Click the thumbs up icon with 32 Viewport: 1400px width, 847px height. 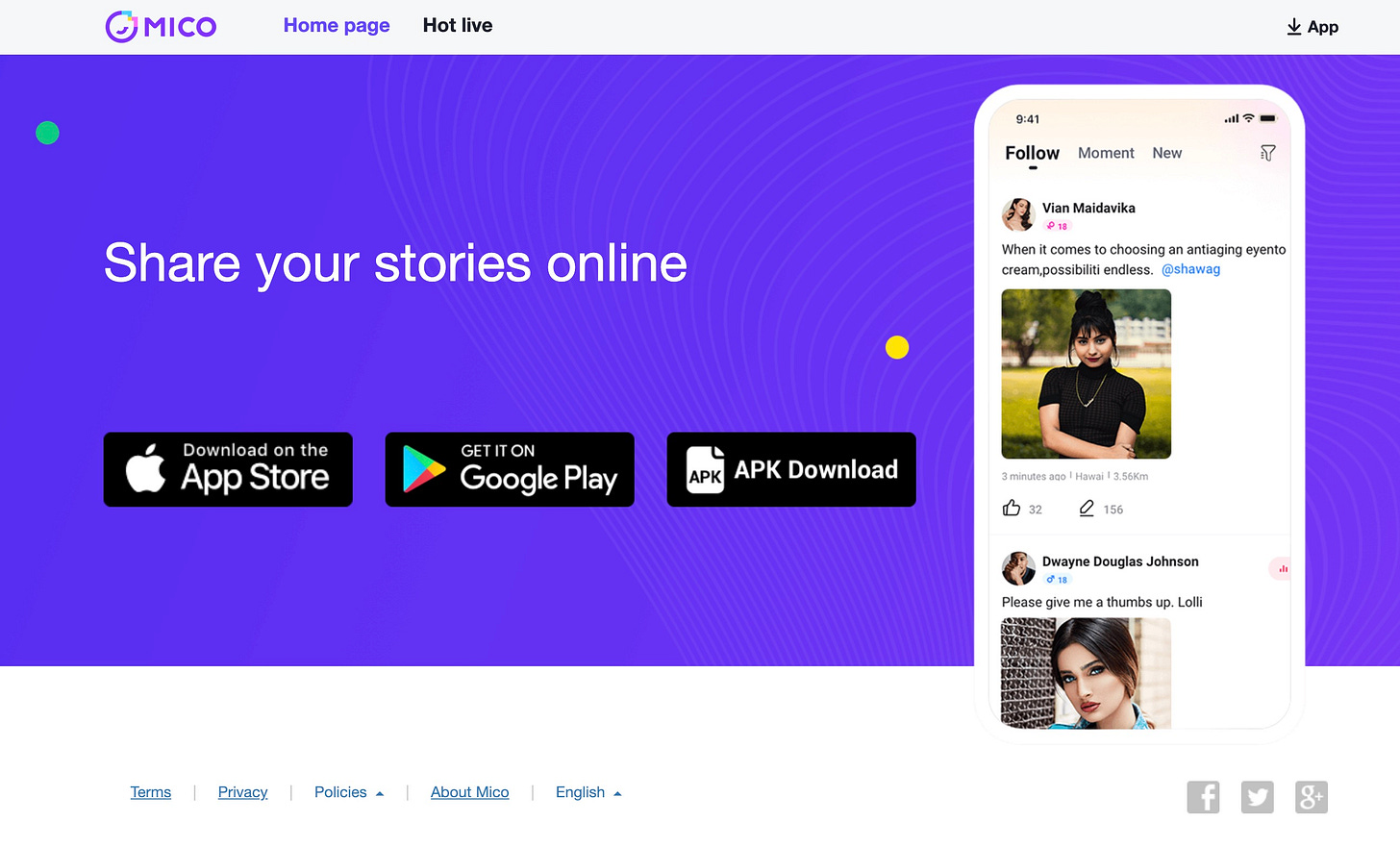1012,508
